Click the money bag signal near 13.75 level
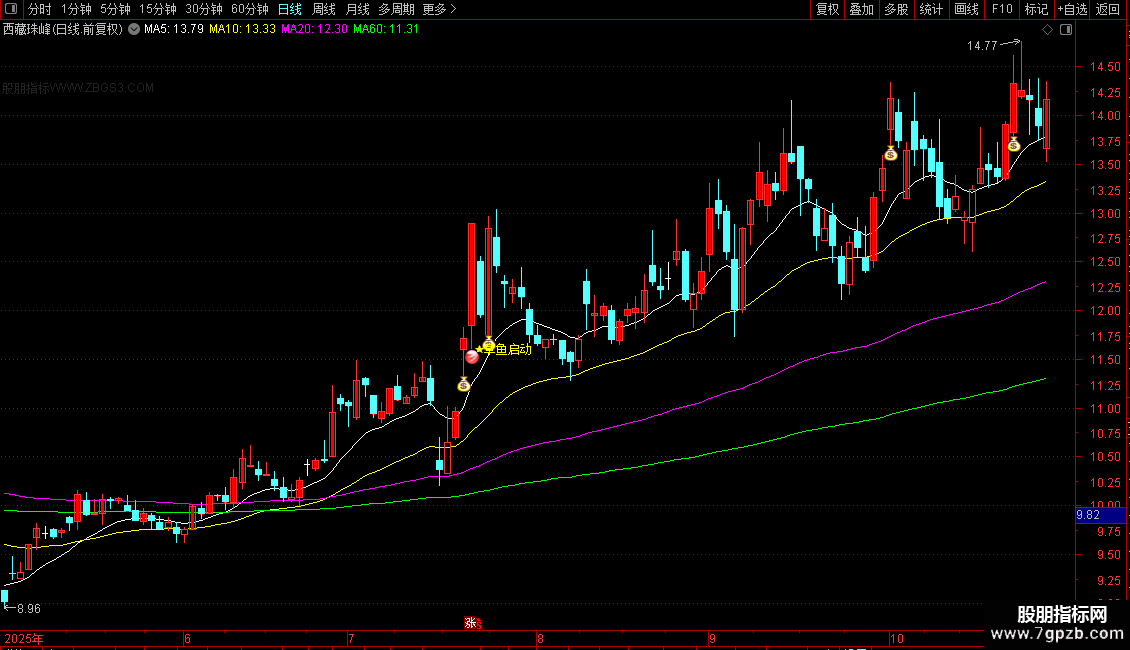This screenshot has width=1130, height=650. (x=1014, y=144)
